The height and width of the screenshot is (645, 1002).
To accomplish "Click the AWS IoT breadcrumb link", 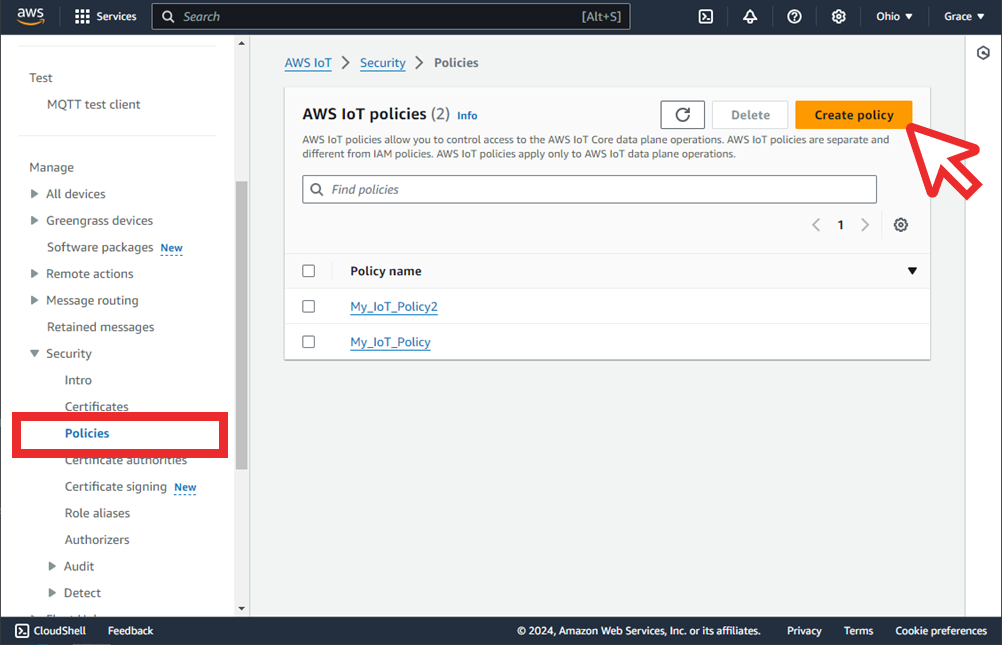I will (308, 63).
